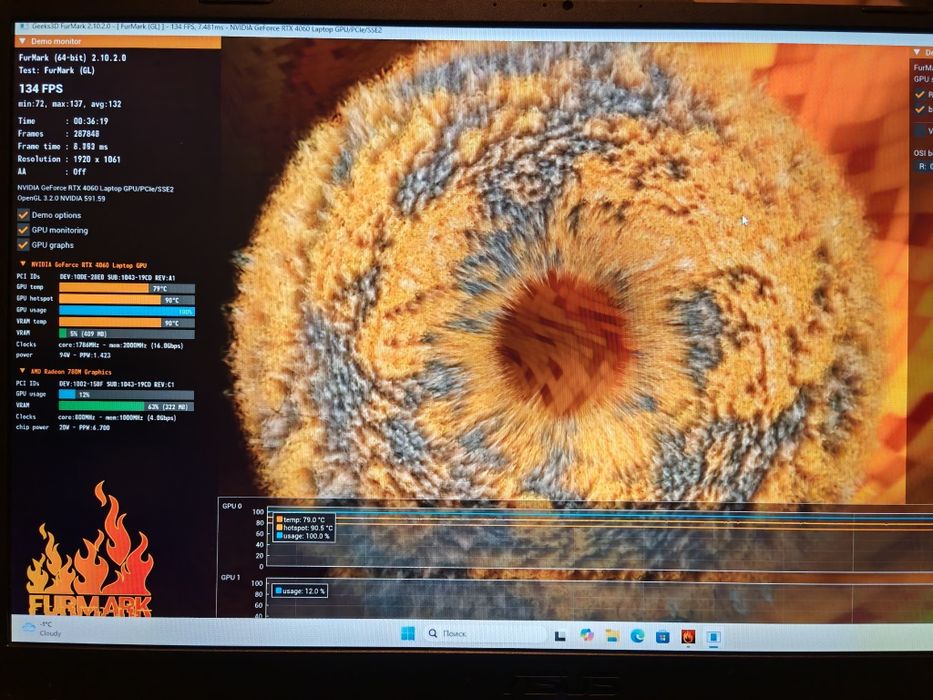Screen dimensions: 933x700
Task: Uncheck the GPU monitoring checkbox
Action: click(23, 230)
